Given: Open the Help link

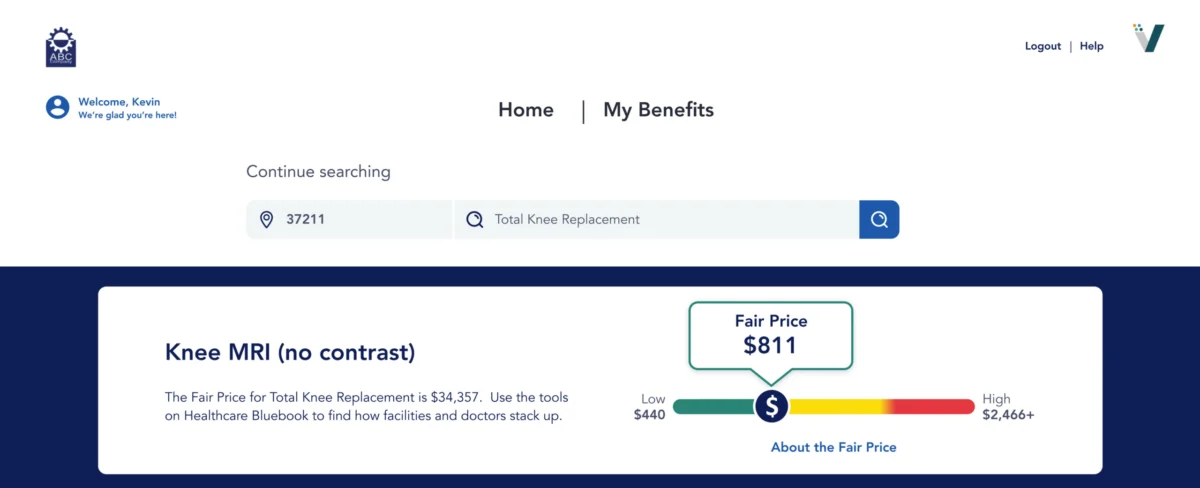Looking at the screenshot, I should pos(1092,46).
